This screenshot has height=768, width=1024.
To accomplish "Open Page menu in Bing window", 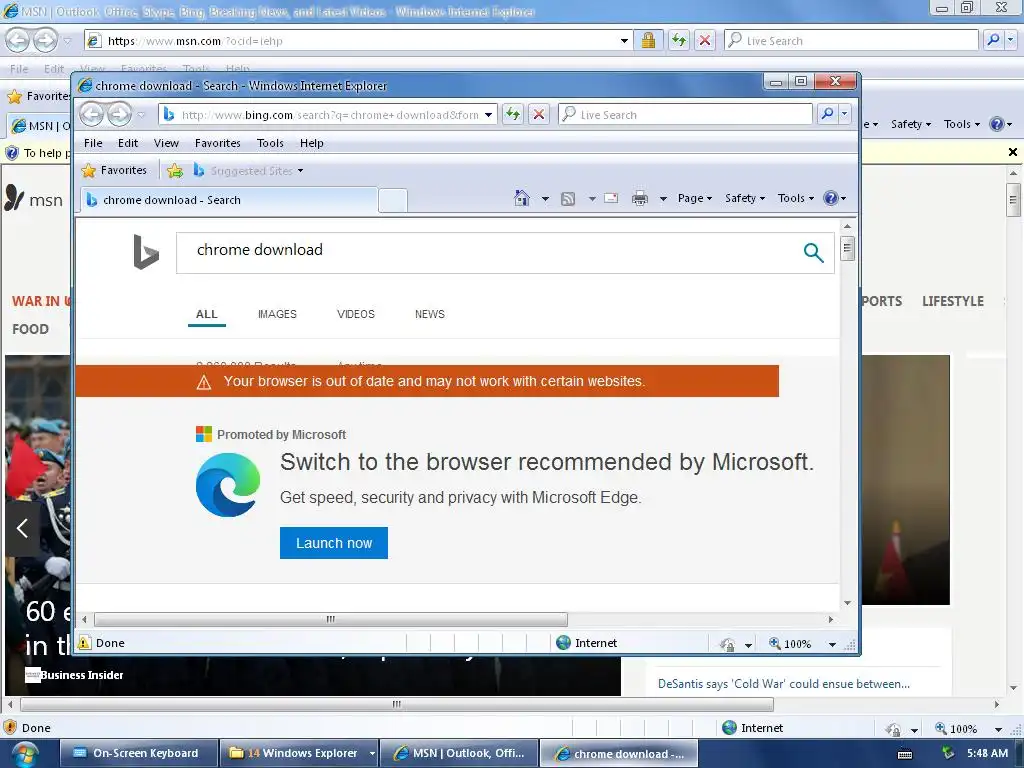I will coord(695,198).
